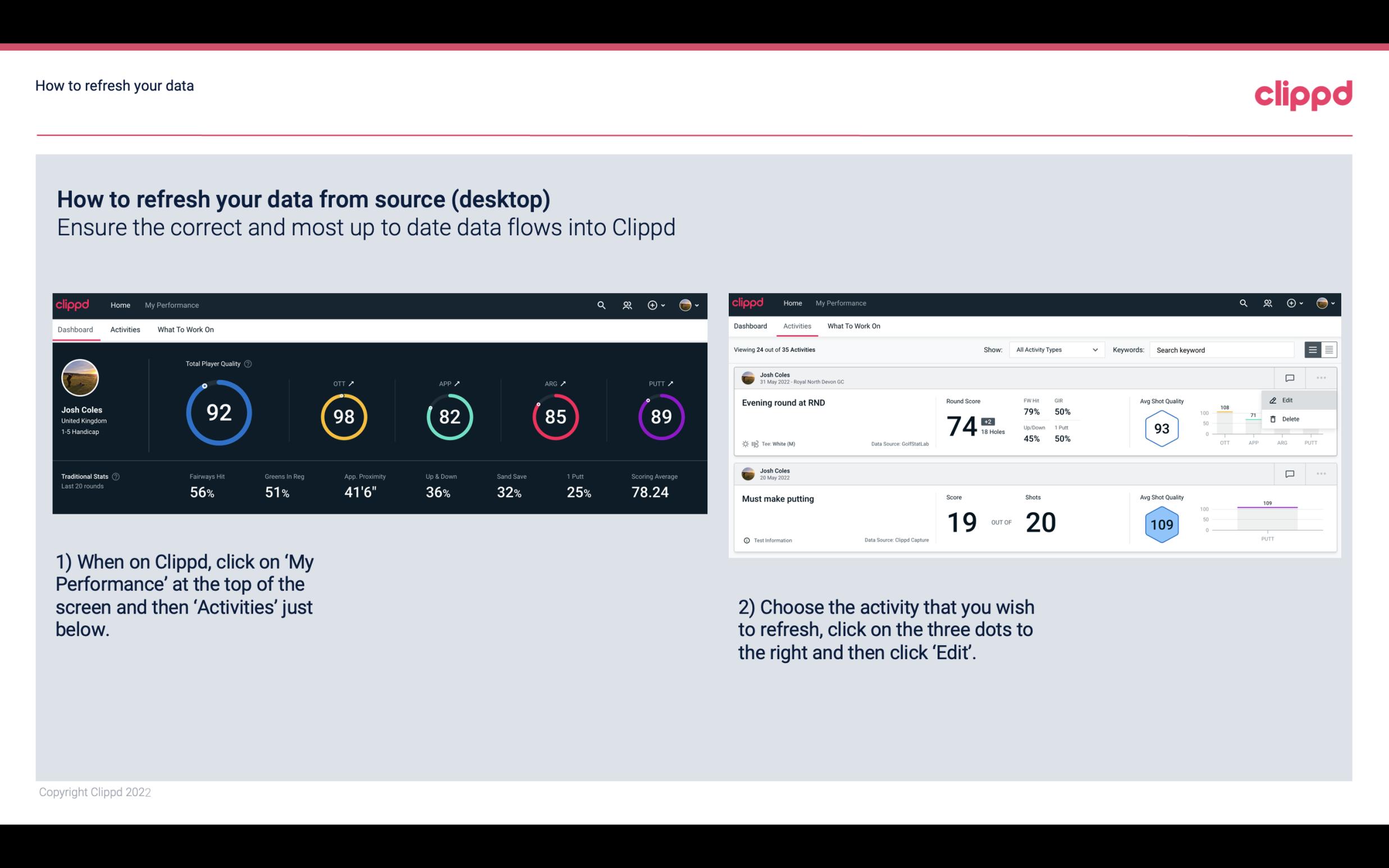Click the grid view icon in Activities
This screenshot has width=1389, height=868.
[x=1328, y=350]
